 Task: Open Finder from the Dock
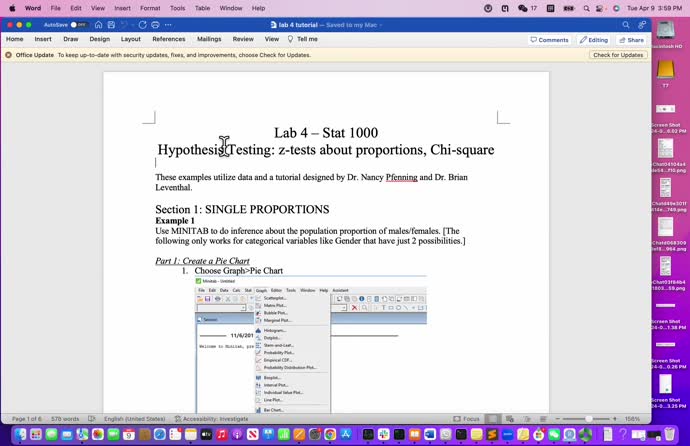click(20, 435)
